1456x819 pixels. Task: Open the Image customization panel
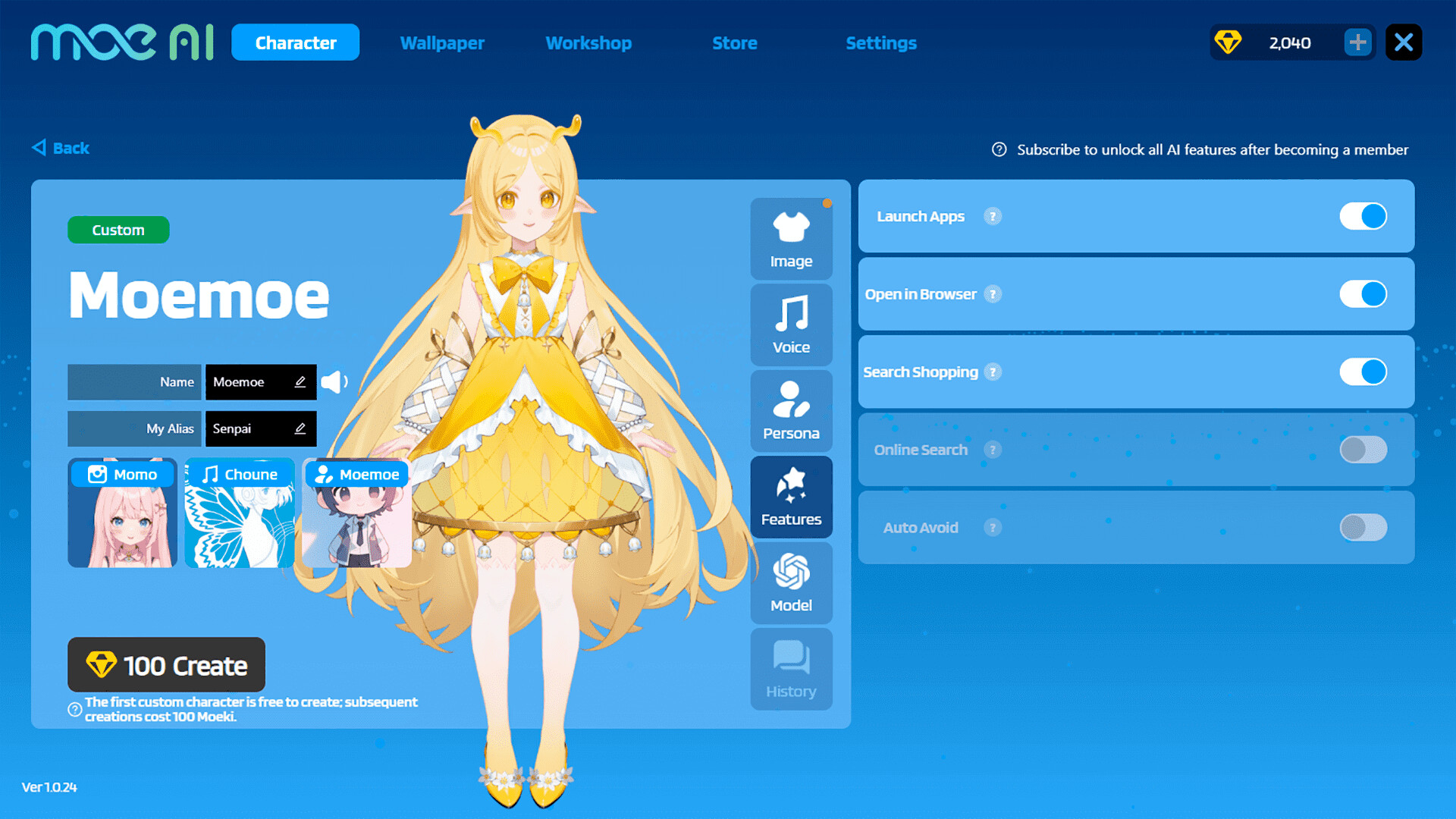click(791, 237)
